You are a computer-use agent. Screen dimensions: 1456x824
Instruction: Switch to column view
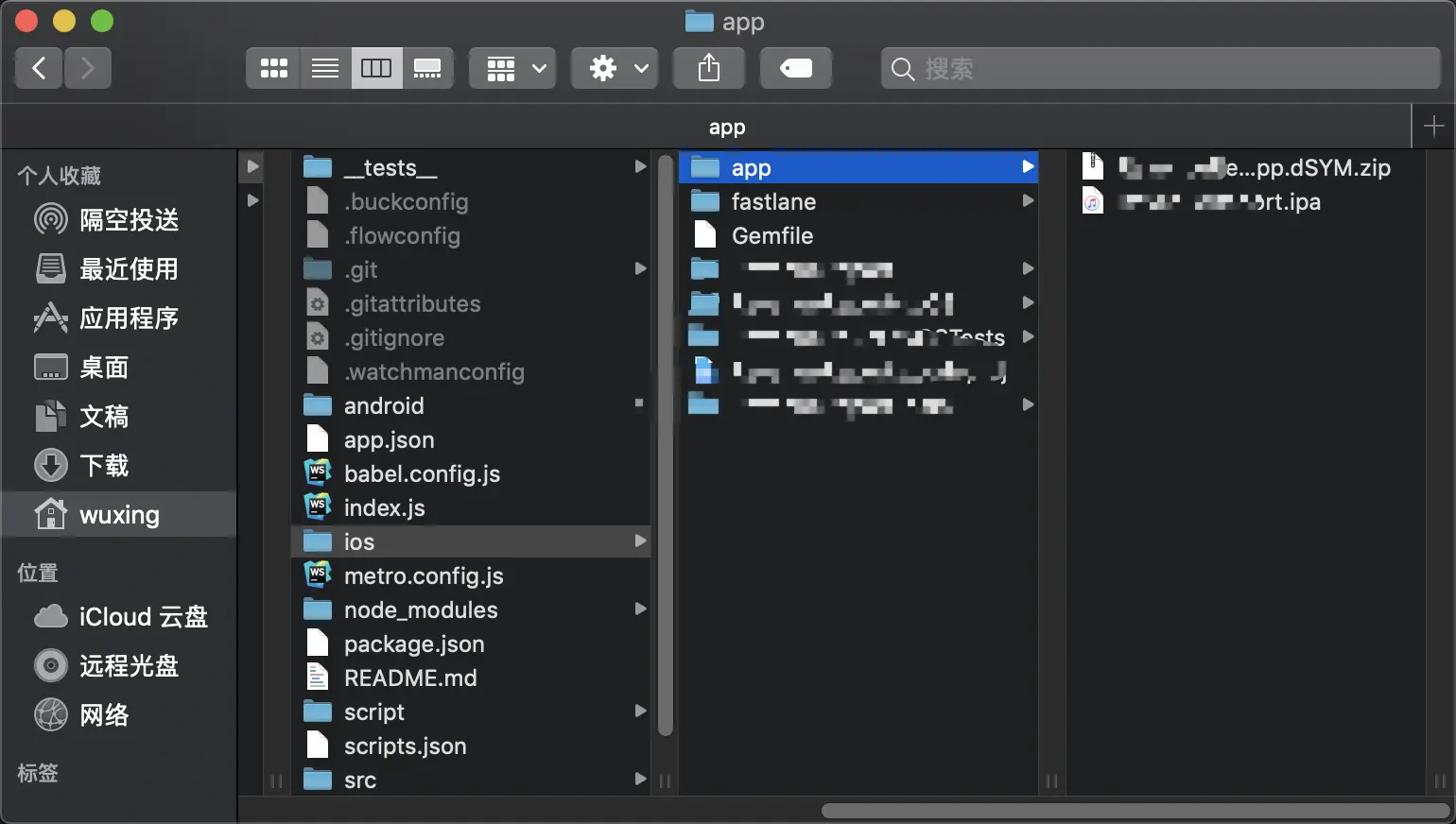tap(376, 68)
